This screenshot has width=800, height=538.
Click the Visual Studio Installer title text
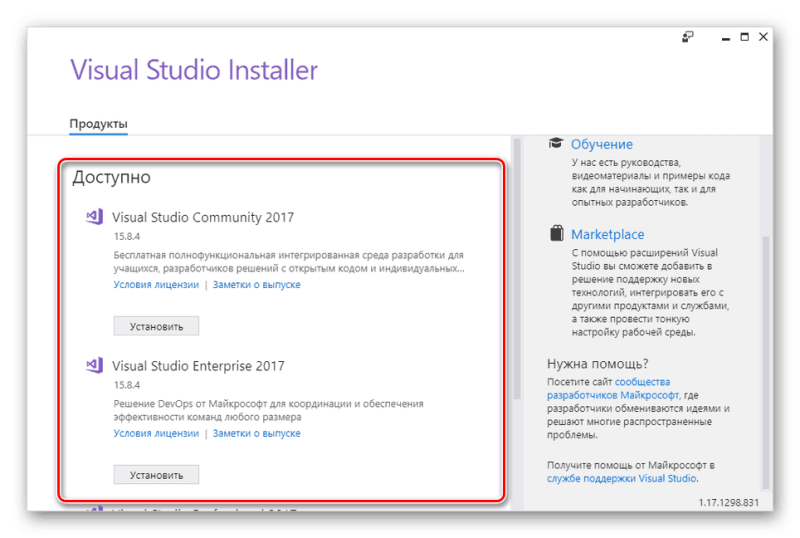pos(194,70)
